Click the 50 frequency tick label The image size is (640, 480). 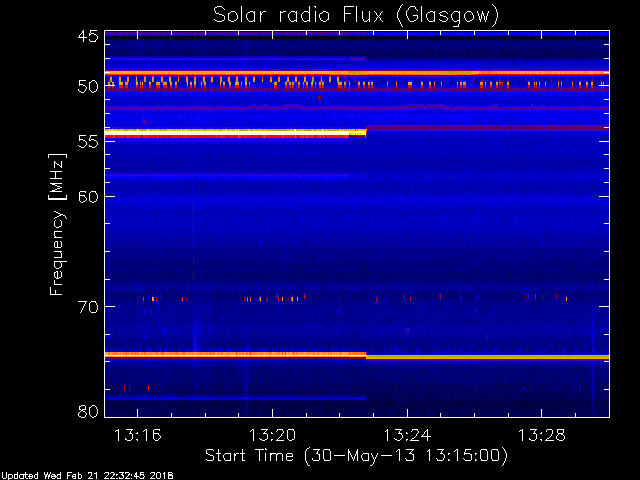pyautogui.click(x=88, y=87)
